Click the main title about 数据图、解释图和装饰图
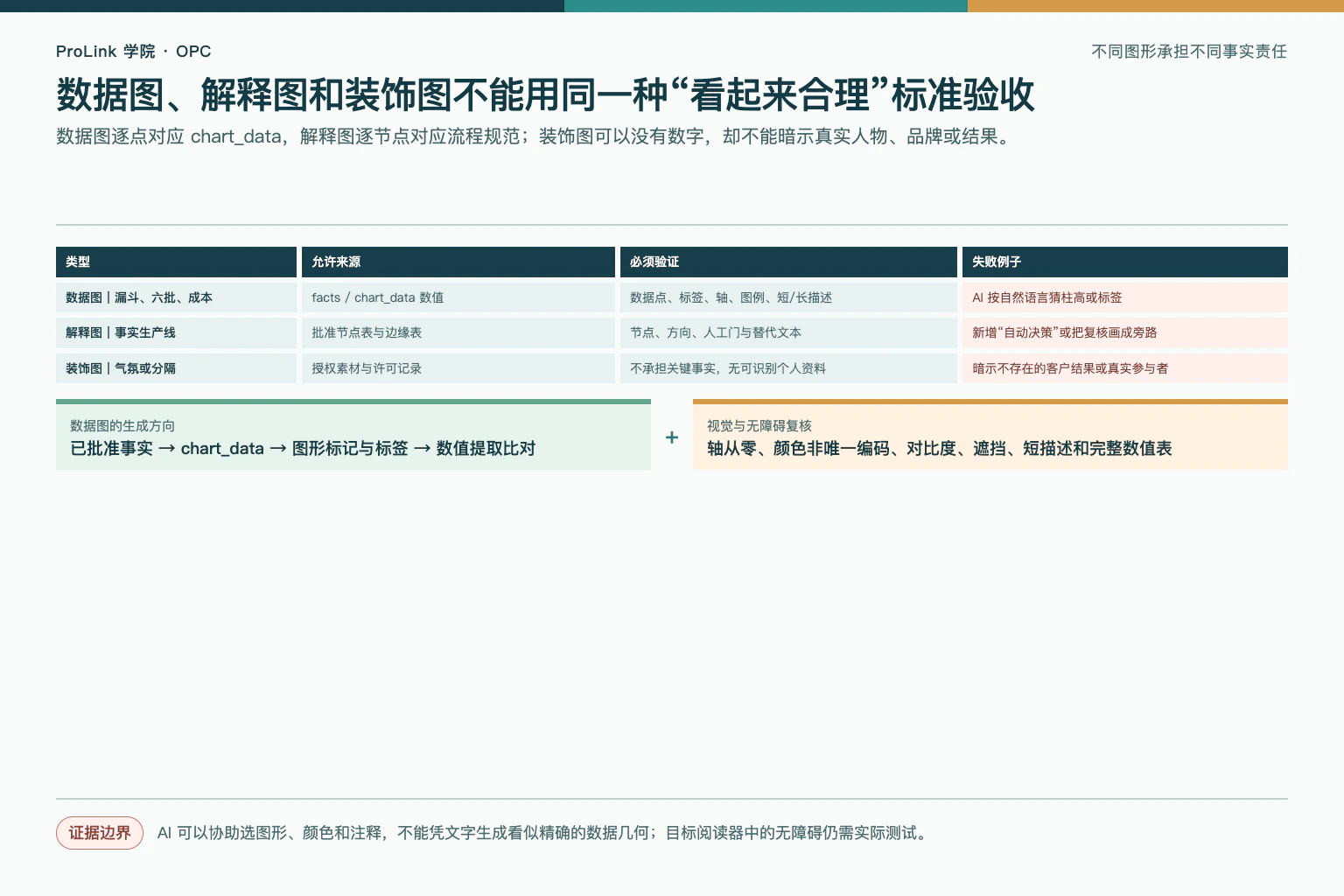The width and height of the screenshot is (1344, 896). 545,94
